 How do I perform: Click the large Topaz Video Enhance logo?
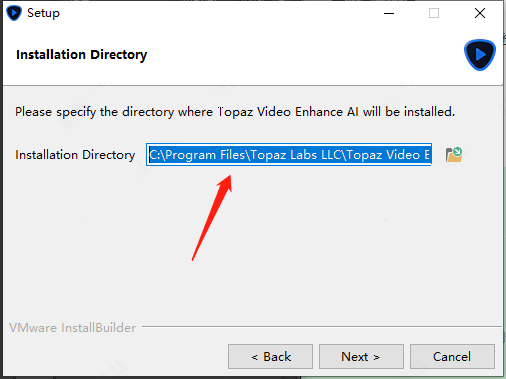click(x=480, y=55)
